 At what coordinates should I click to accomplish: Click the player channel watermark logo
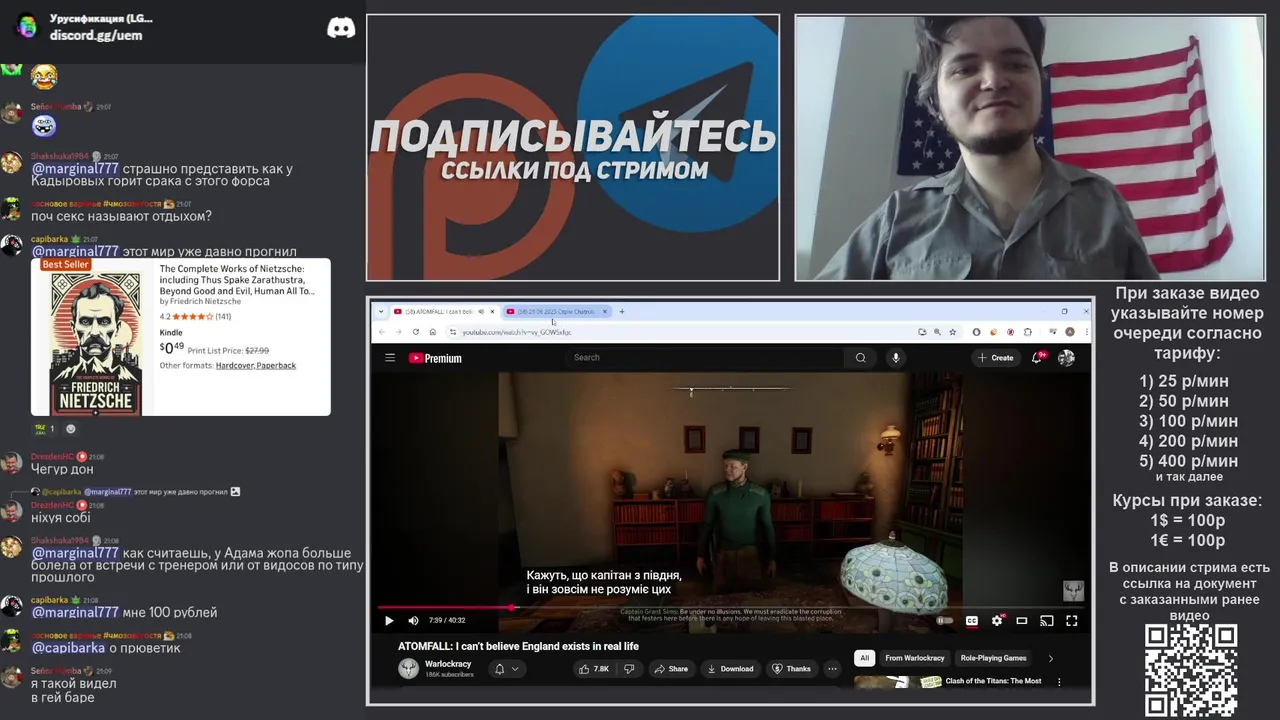coord(1073,591)
